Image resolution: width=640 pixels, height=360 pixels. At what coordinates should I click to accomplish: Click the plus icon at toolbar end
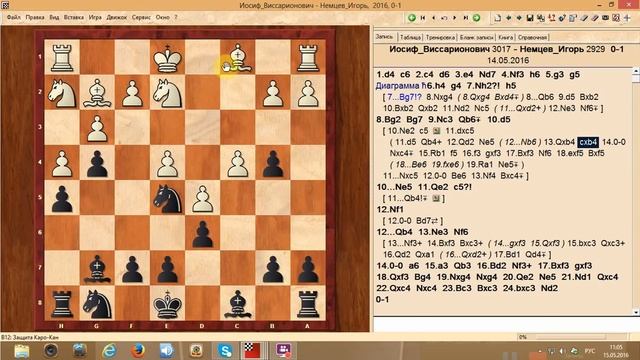627,18
